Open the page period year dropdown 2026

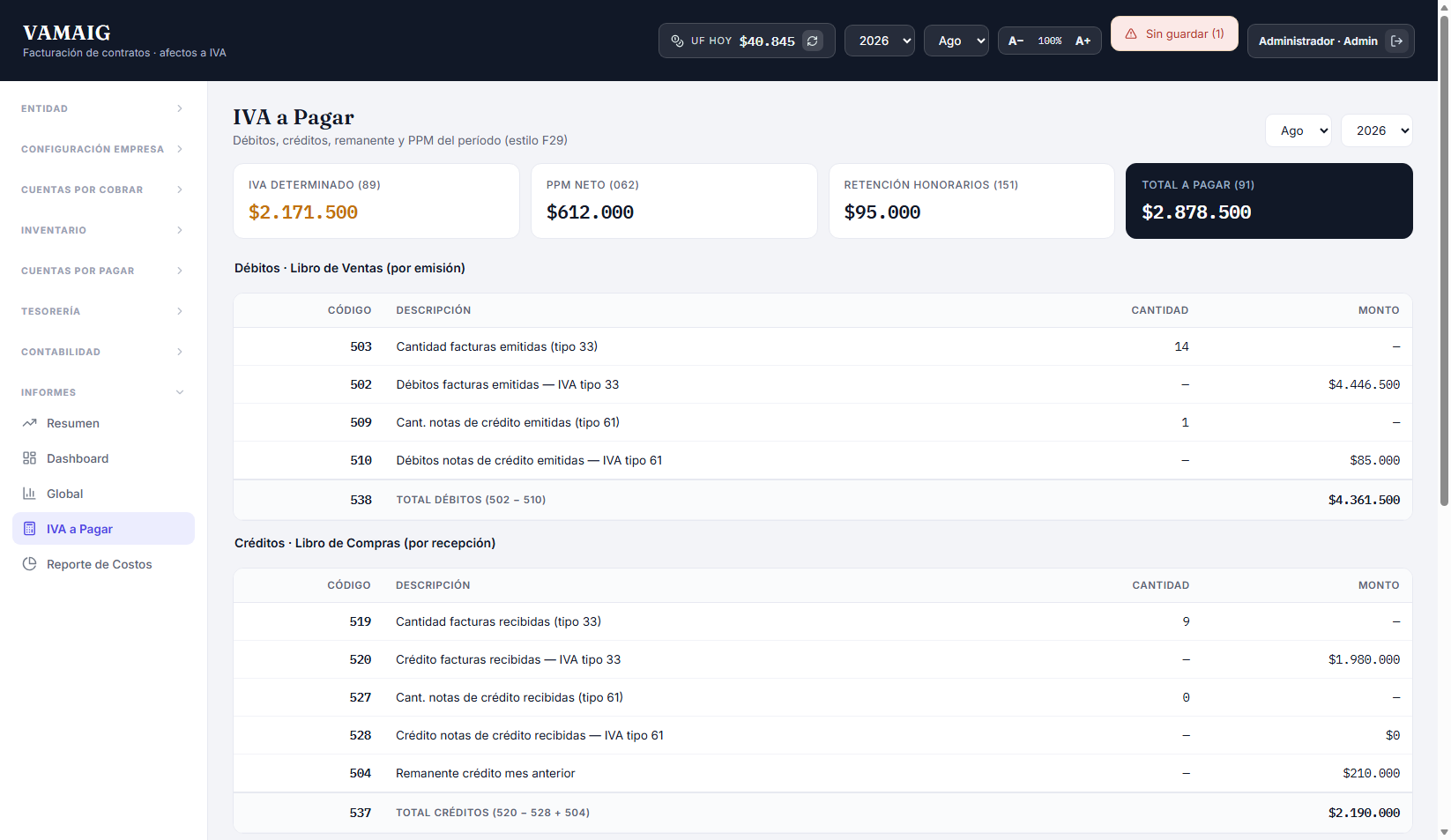point(1377,130)
